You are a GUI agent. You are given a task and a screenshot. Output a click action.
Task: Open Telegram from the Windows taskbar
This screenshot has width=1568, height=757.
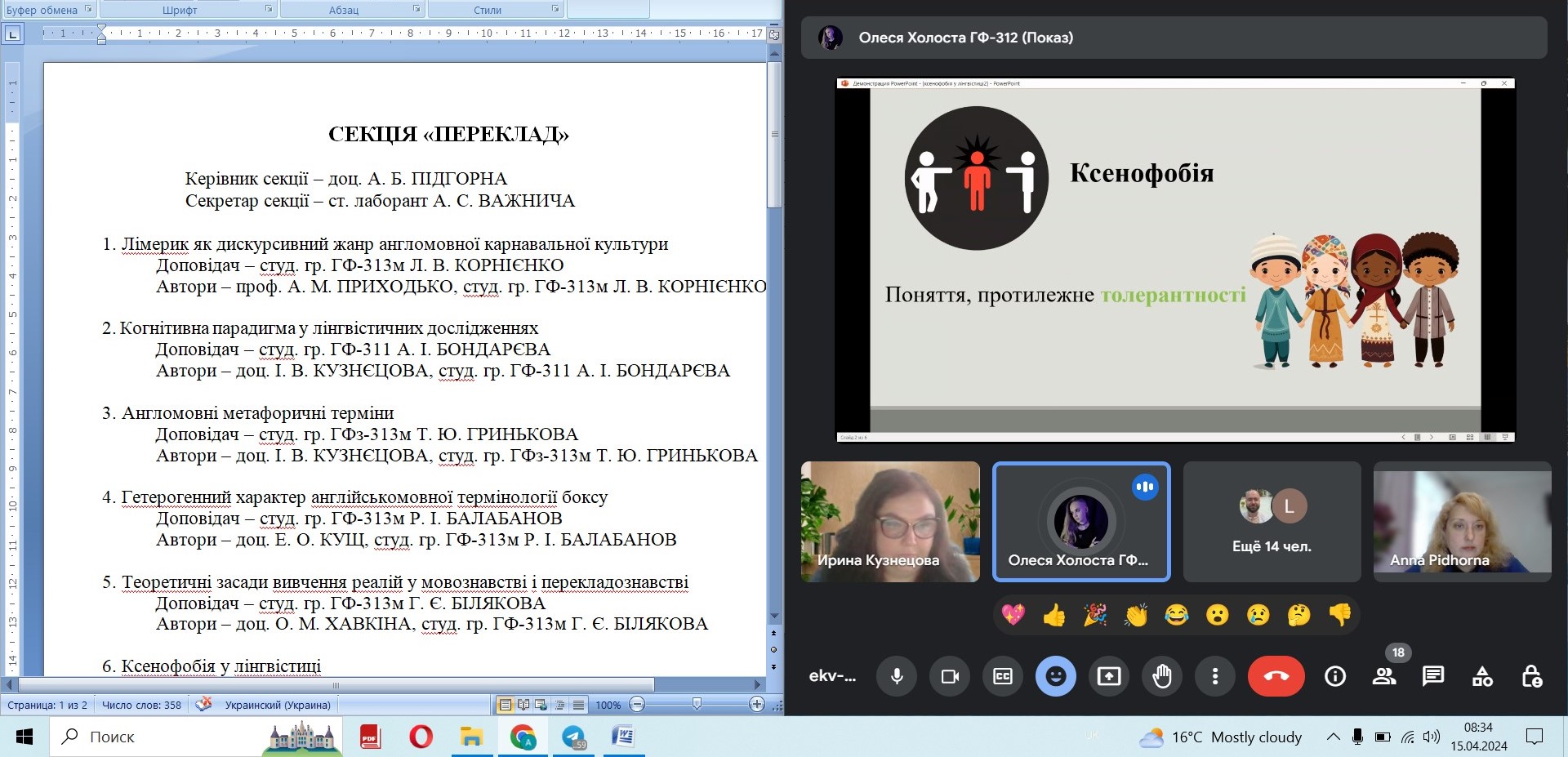point(574,737)
